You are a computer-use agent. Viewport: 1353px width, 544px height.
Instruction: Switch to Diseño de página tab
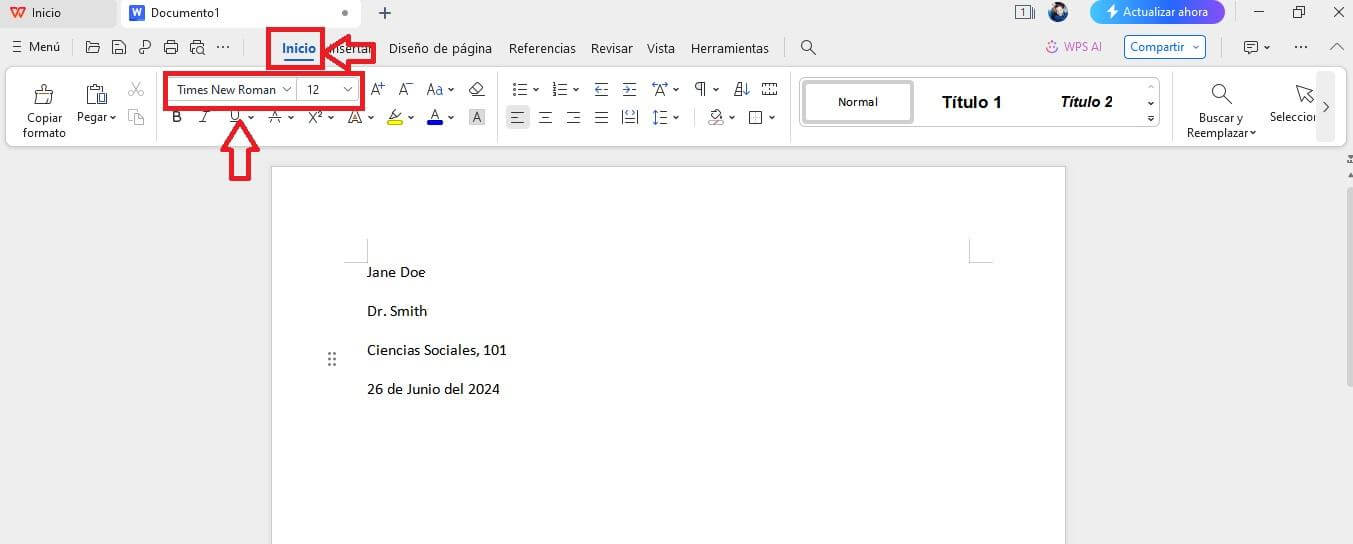coord(440,48)
